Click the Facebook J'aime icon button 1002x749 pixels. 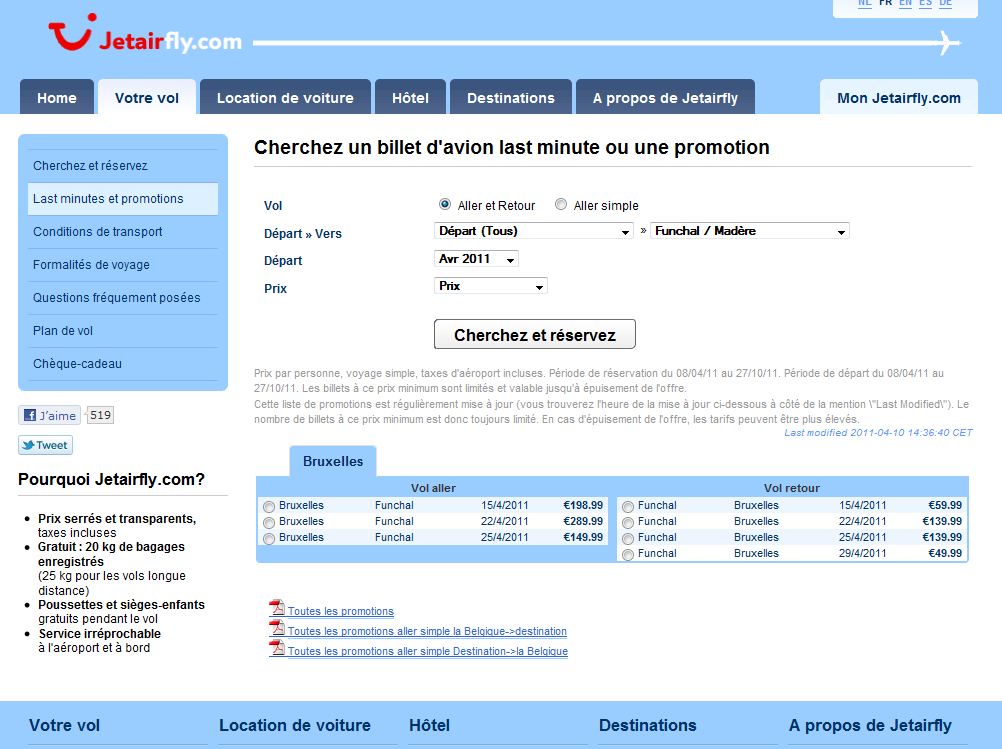(x=49, y=415)
